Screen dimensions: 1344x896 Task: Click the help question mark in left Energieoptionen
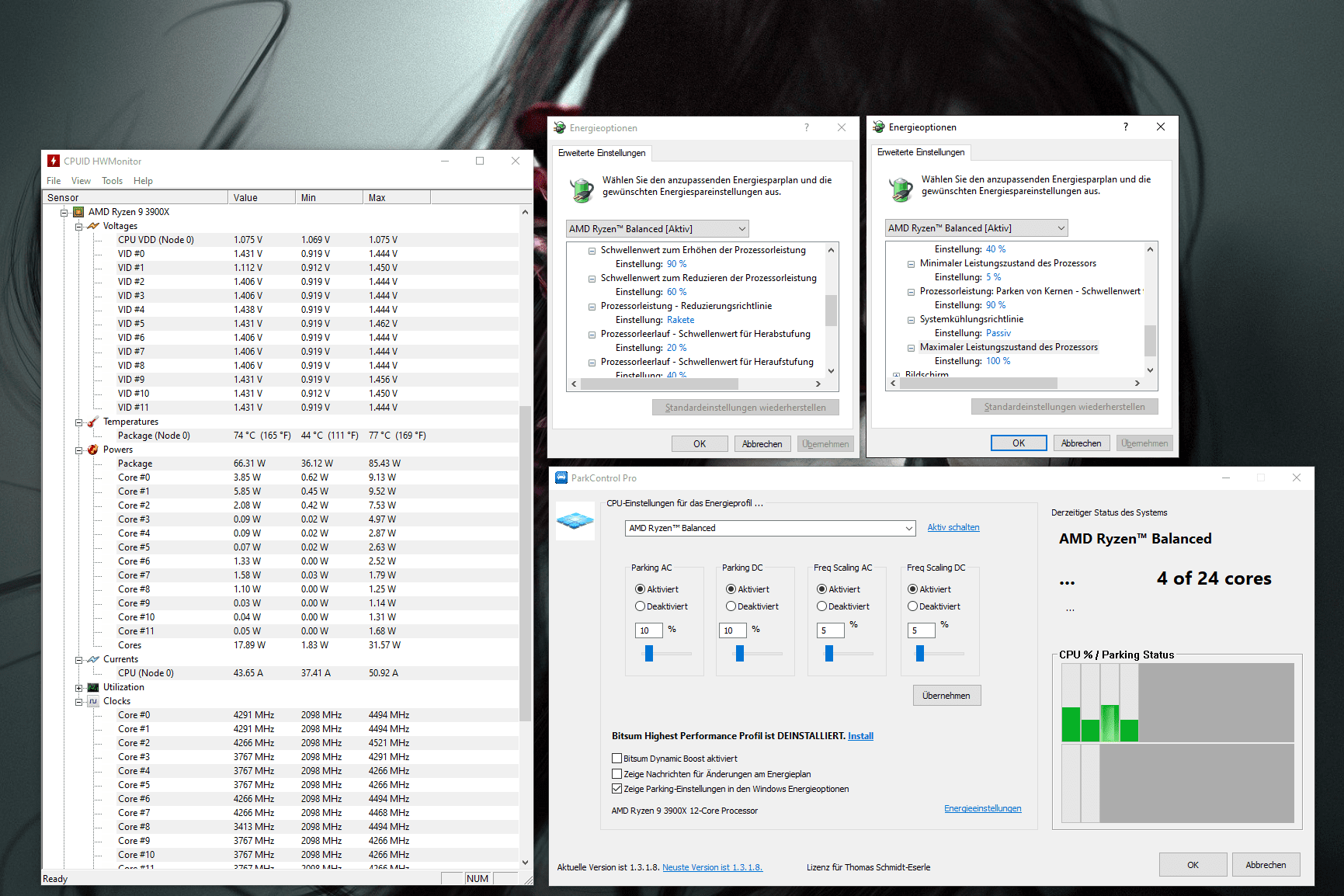click(x=806, y=127)
